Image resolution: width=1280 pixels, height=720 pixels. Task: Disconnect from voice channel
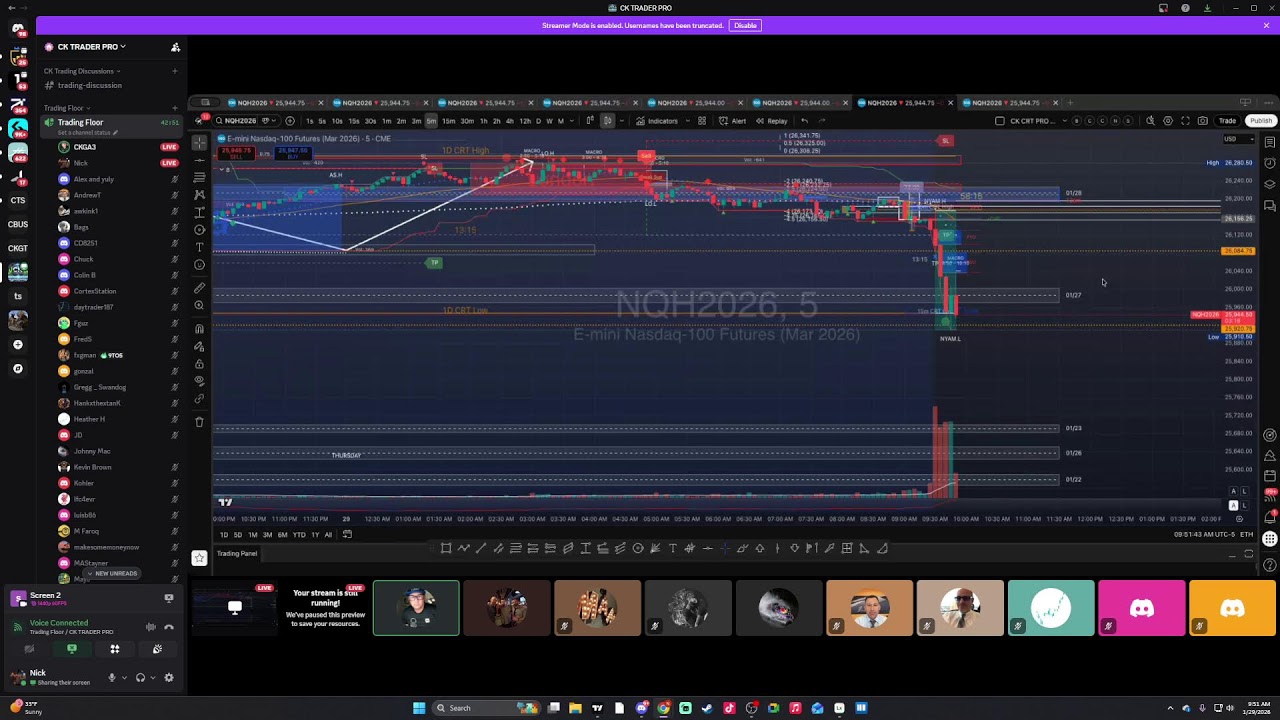[169, 627]
